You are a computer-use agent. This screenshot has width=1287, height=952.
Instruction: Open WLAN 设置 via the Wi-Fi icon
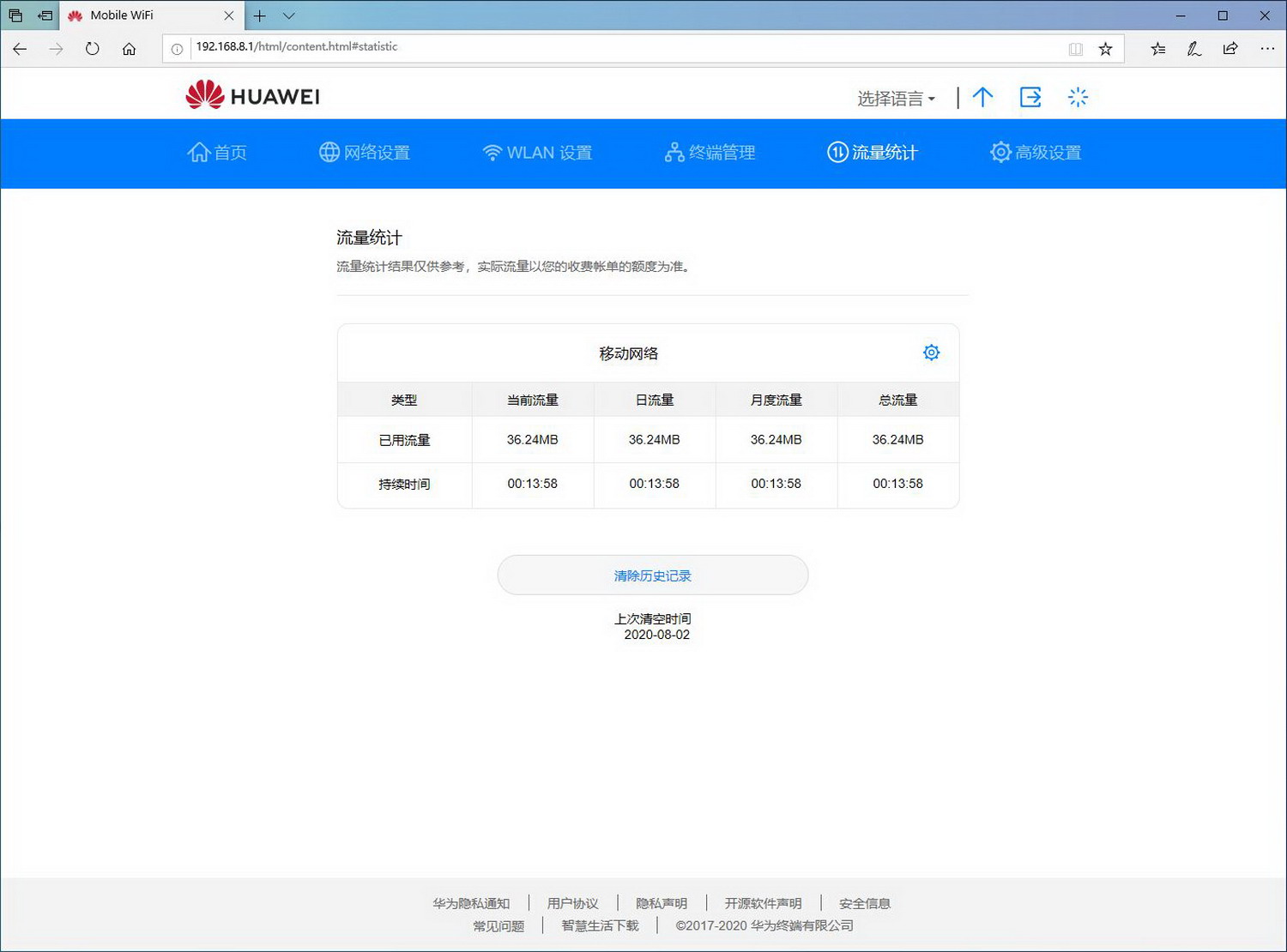pyautogui.click(x=492, y=152)
